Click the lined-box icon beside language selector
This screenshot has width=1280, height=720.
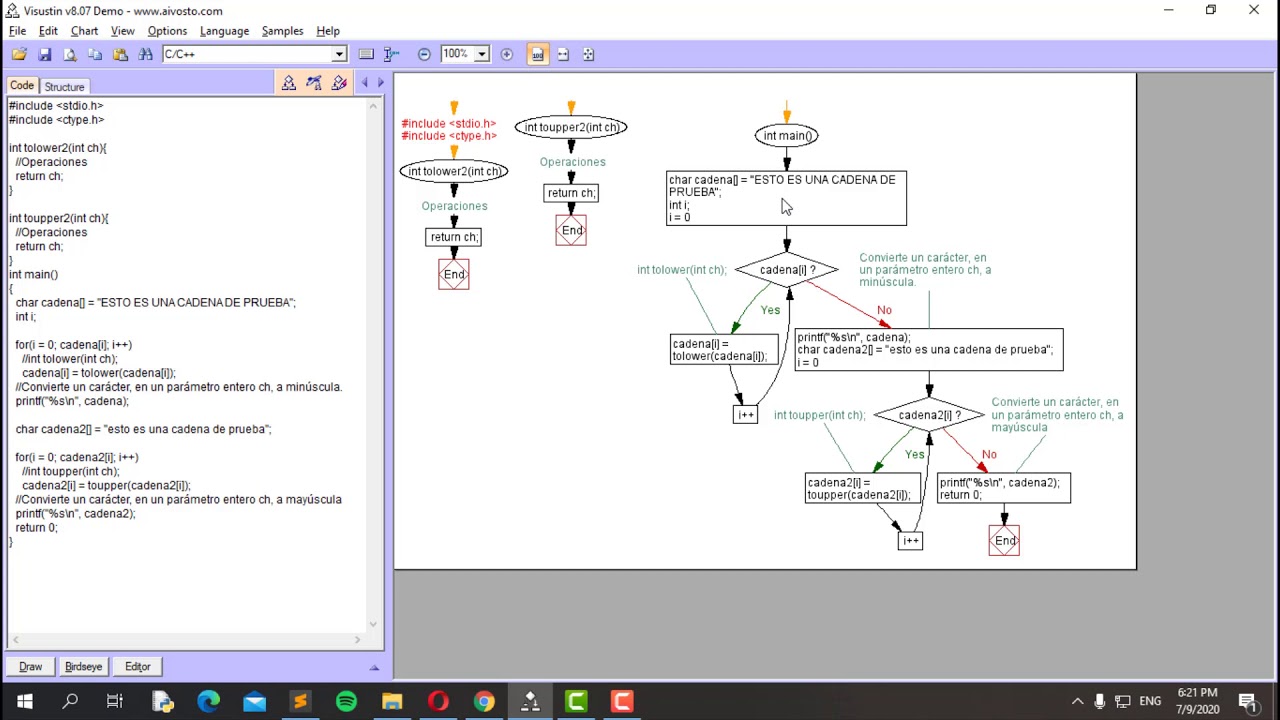pyautogui.click(x=366, y=54)
